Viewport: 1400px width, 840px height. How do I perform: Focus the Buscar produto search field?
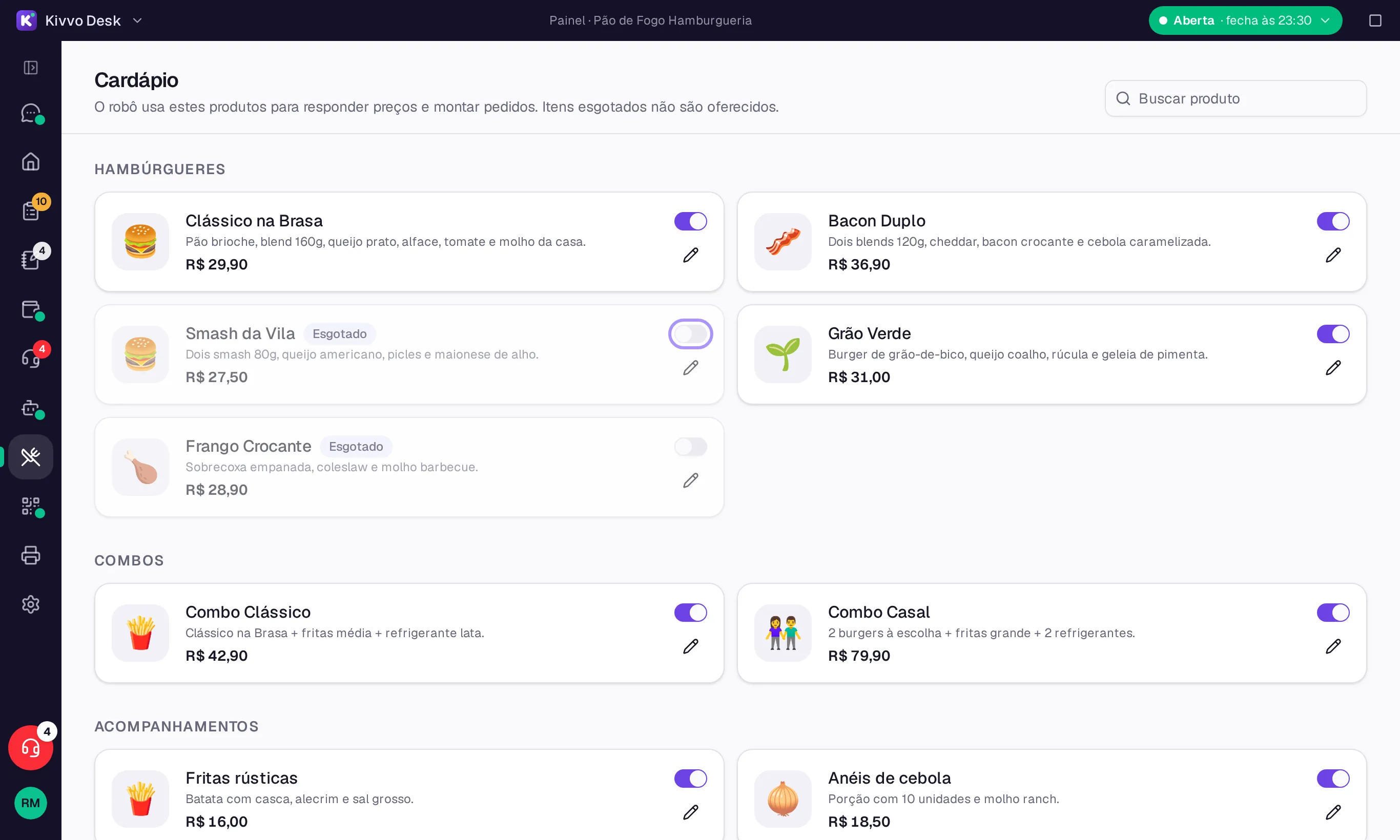pos(1236,98)
